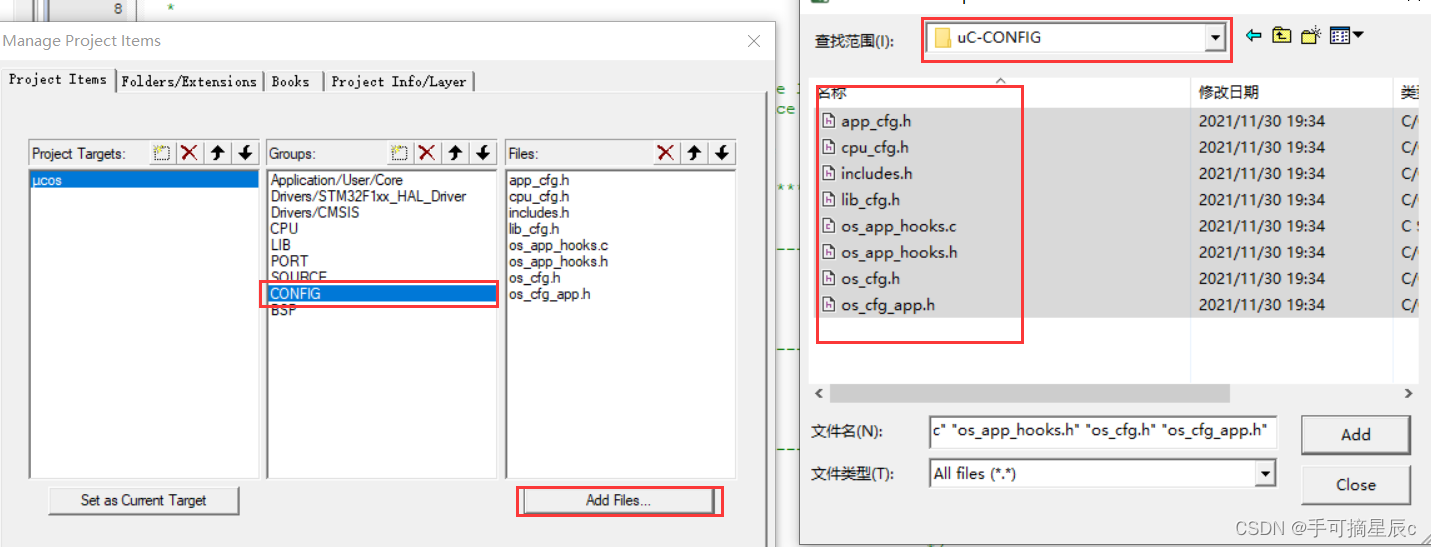Move group up arrow in Groups header
This screenshot has width=1431, height=547.
point(455,153)
